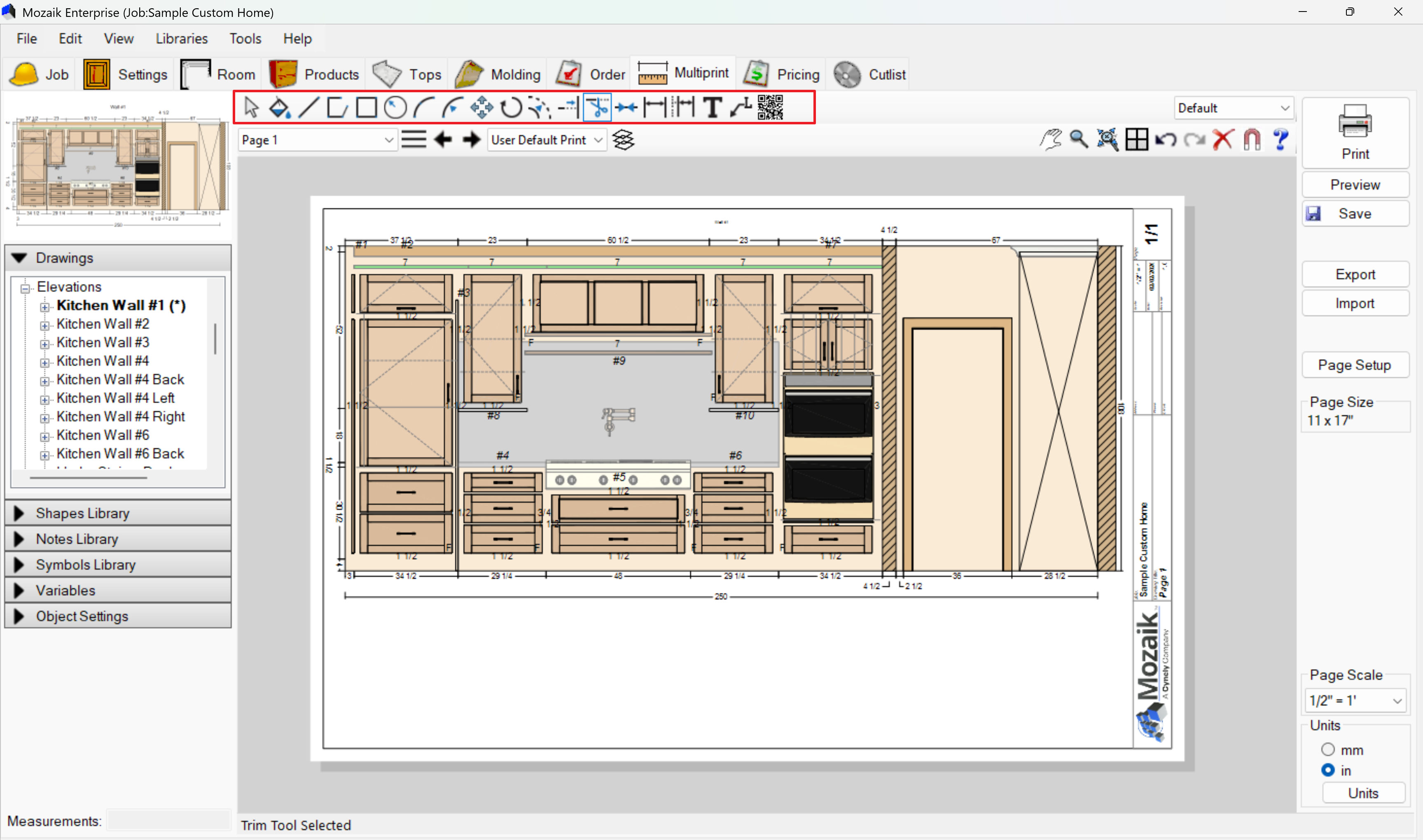Click the QR code tool icon
The image size is (1423, 840).
pyautogui.click(x=770, y=107)
